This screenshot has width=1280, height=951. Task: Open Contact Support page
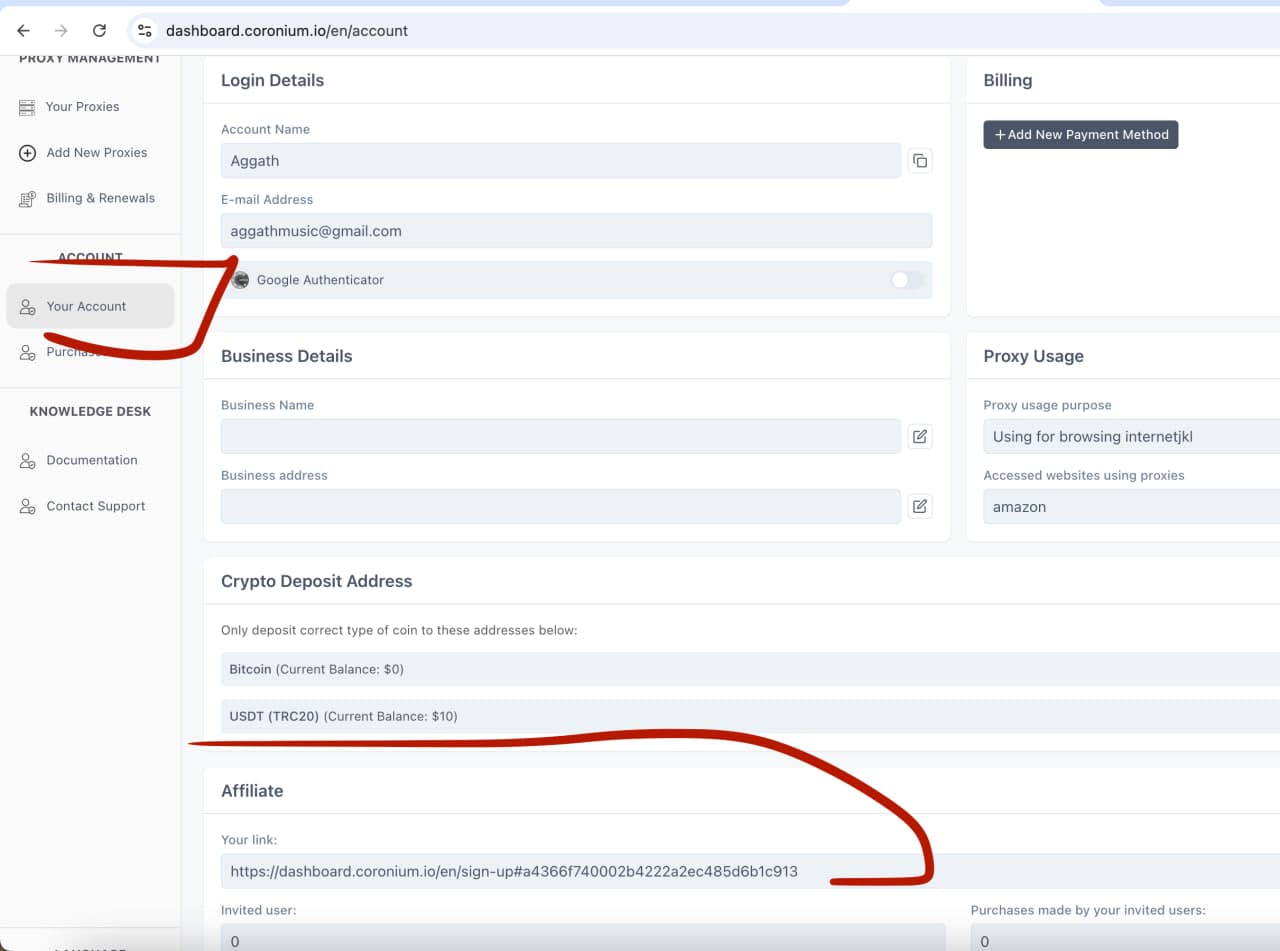coord(95,506)
